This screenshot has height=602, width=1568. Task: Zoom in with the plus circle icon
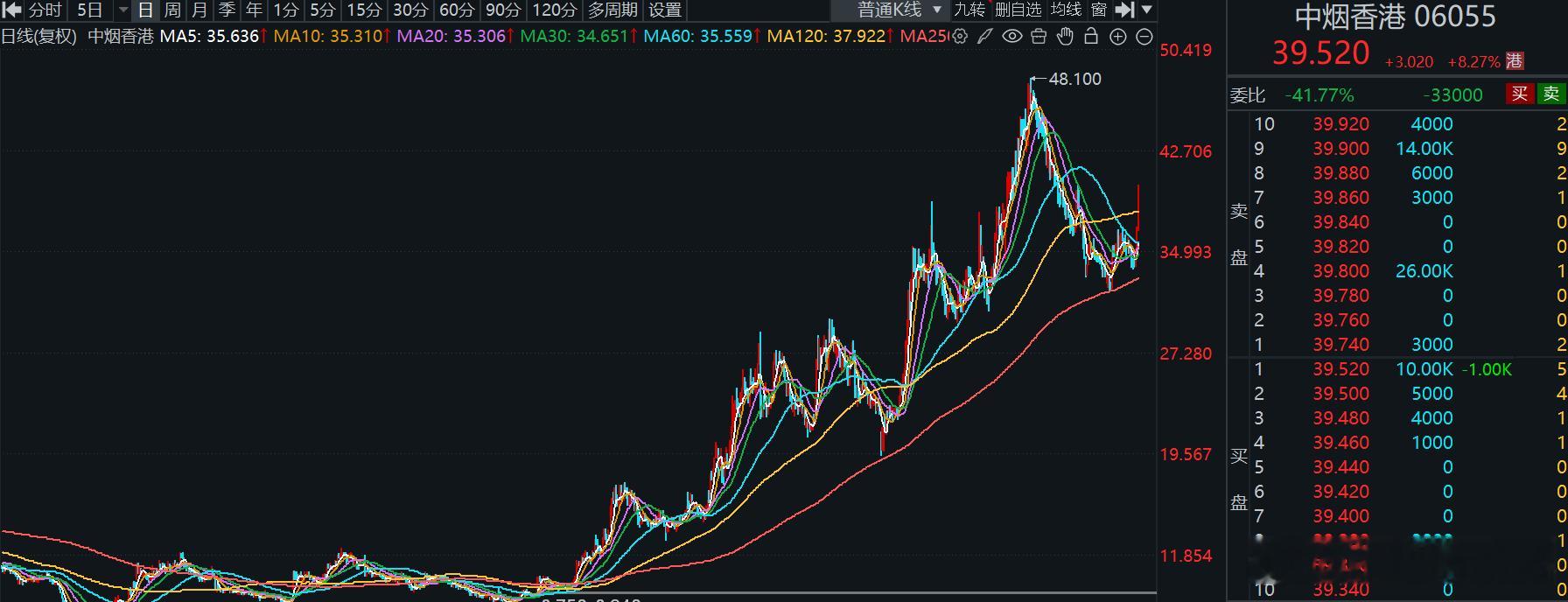[1118, 37]
